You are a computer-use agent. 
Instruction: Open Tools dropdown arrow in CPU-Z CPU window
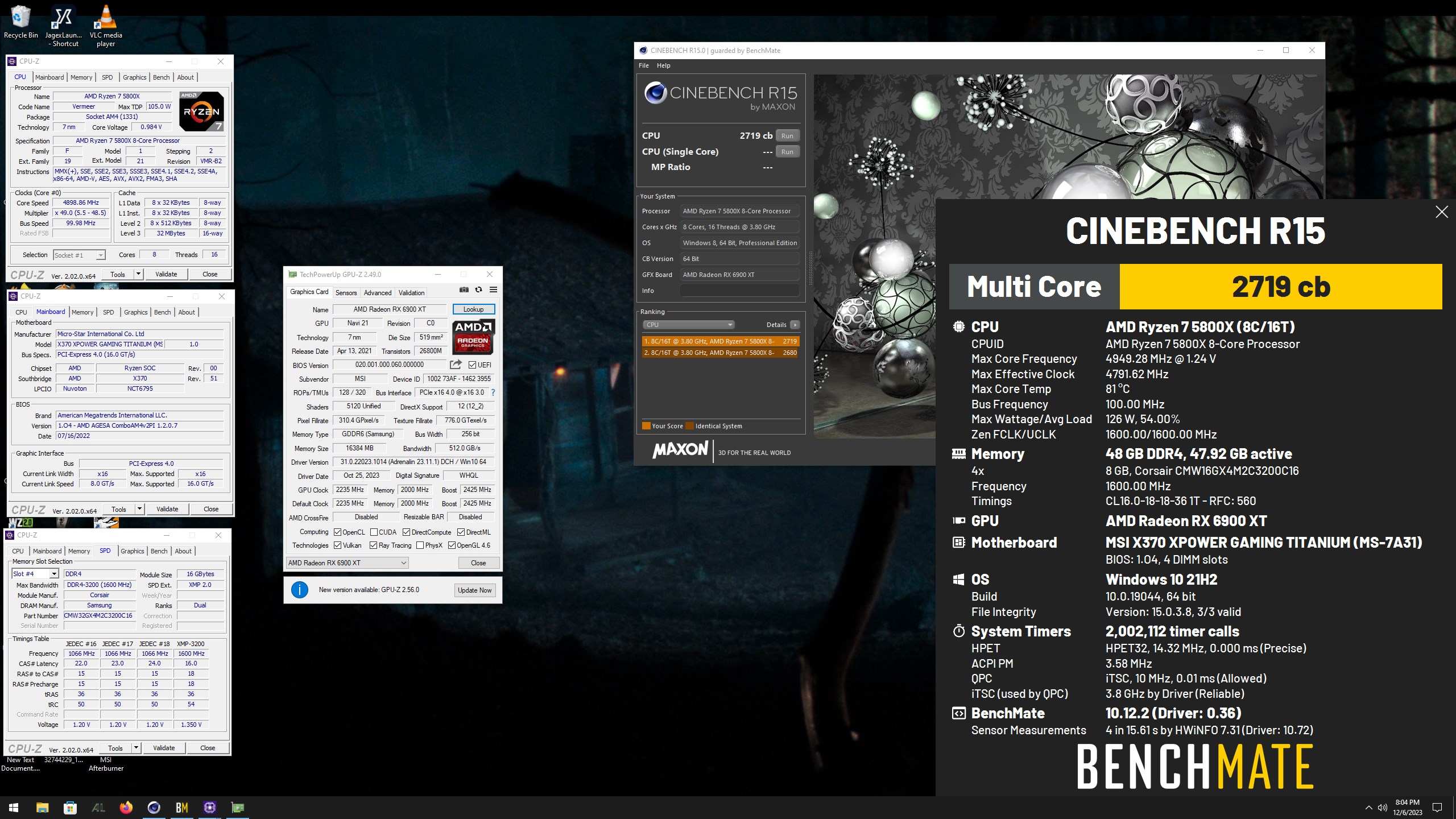click(138, 274)
